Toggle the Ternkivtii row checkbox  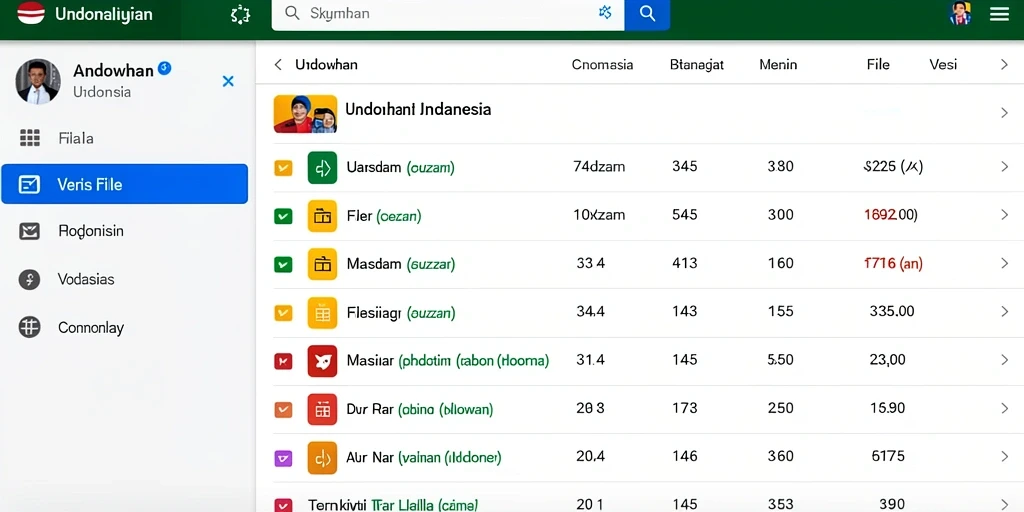[283, 505]
